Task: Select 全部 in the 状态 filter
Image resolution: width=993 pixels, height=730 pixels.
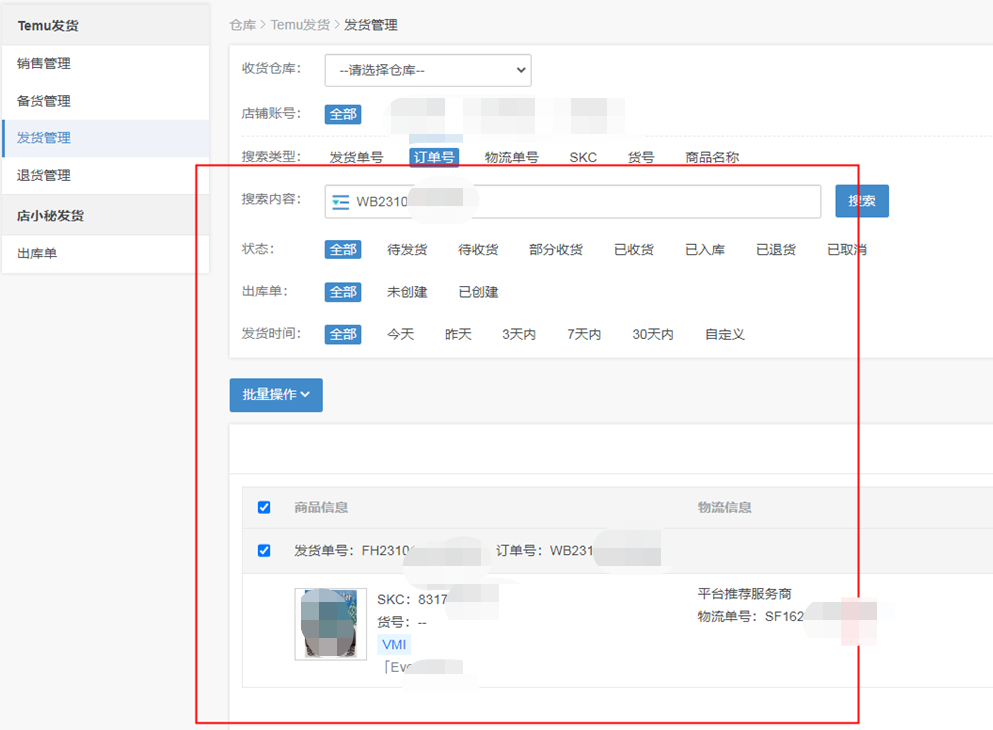Action: (x=343, y=250)
